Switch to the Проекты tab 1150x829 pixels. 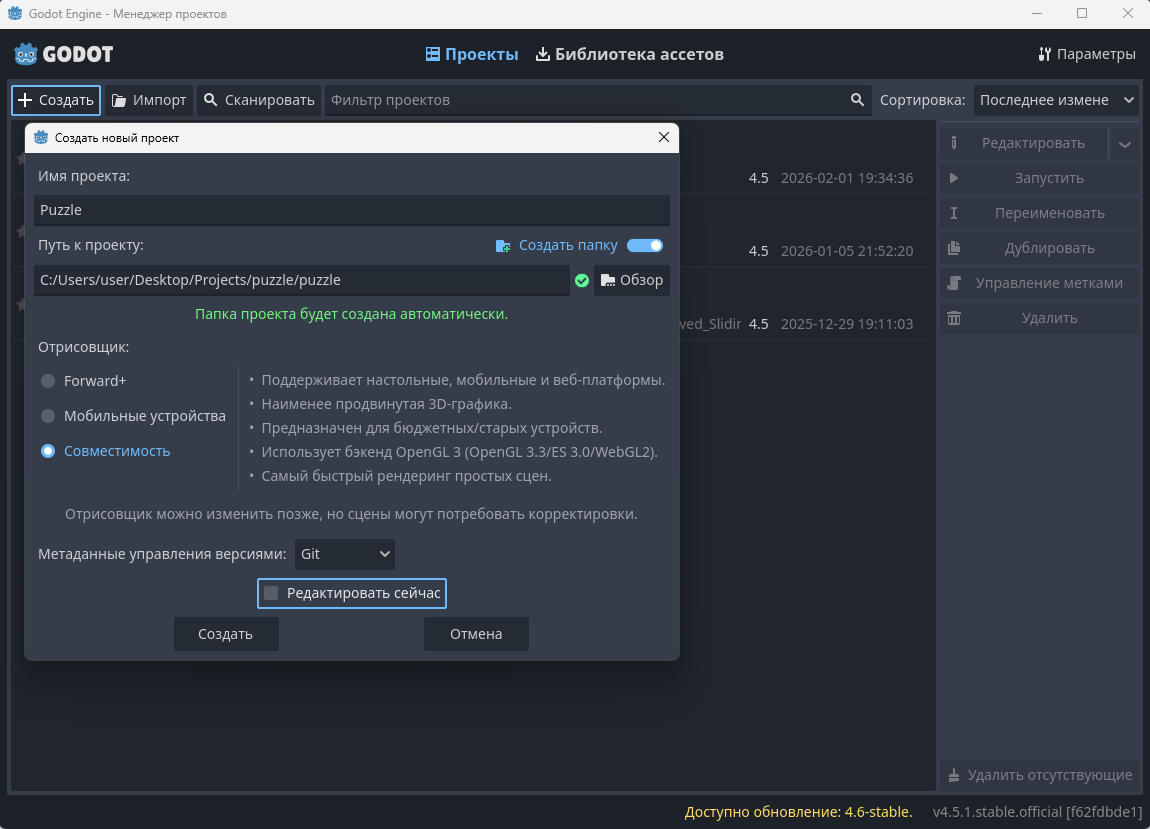[x=472, y=54]
